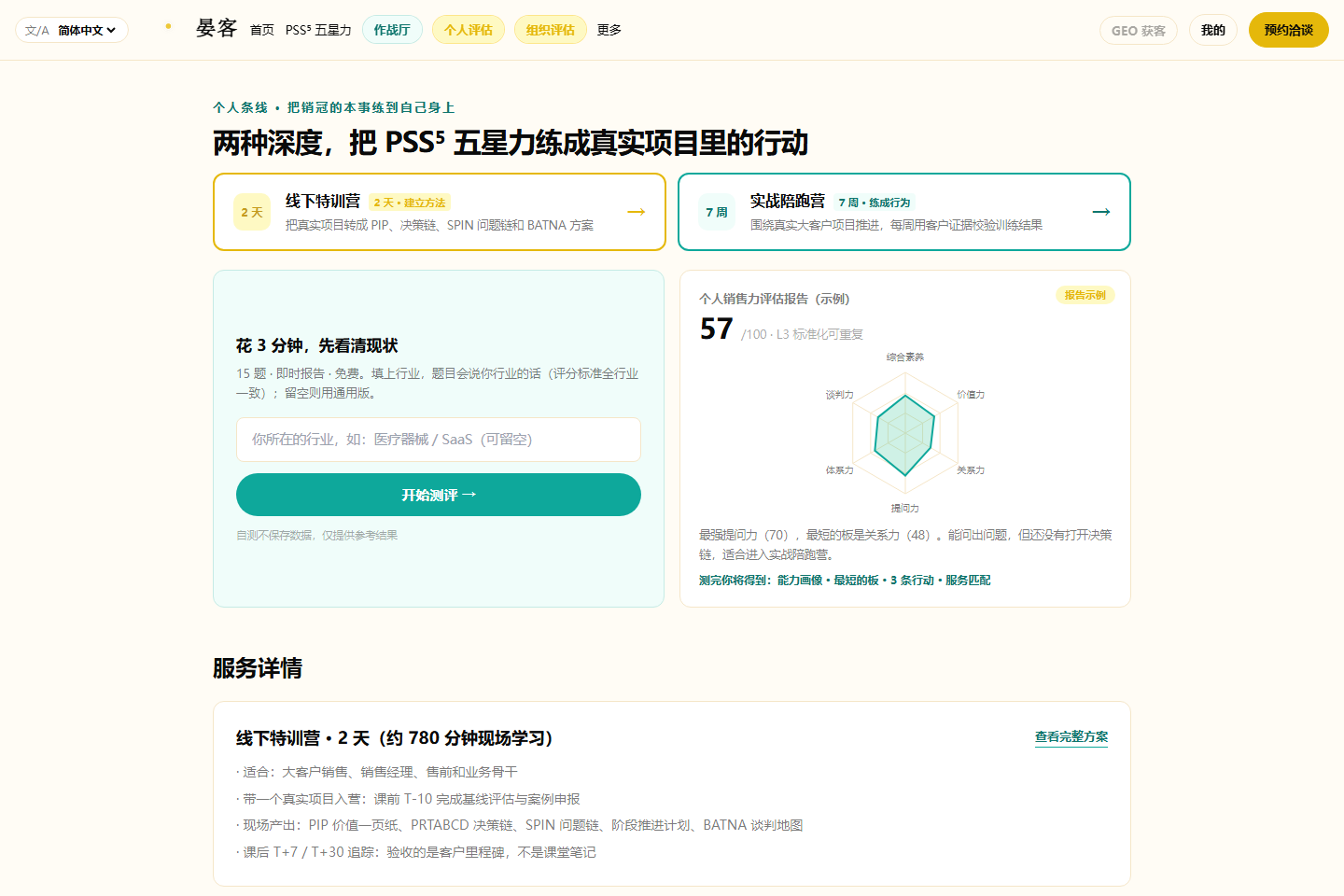The height and width of the screenshot is (896, 1344).
Task: Select the 个人评估 nav pill
Action: pyautogui.click(x=469, y=30)
